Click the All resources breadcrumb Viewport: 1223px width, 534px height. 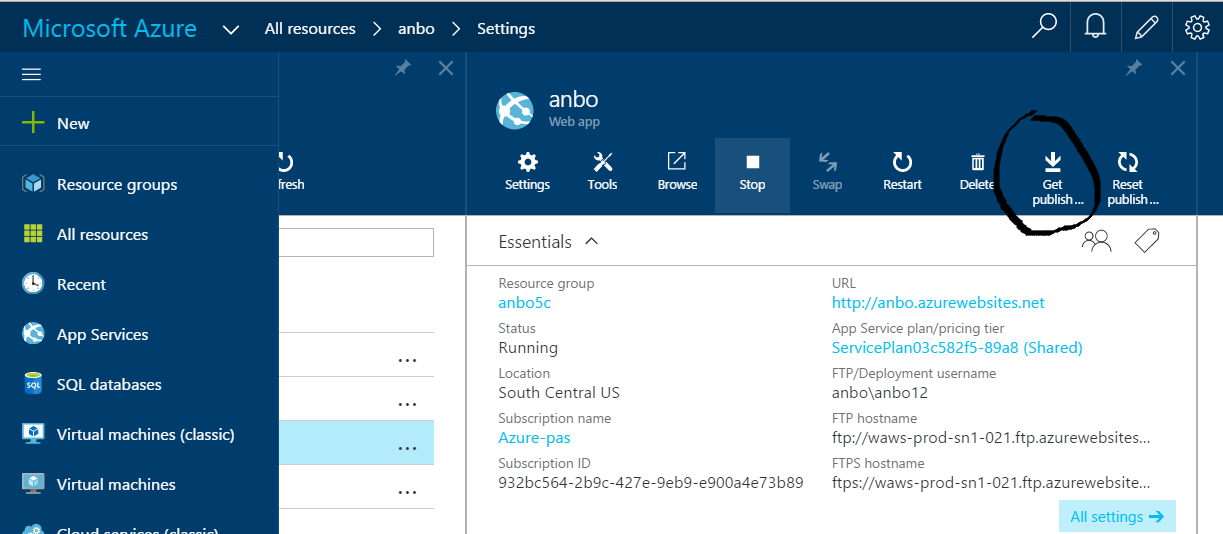[x=310, y=29]
